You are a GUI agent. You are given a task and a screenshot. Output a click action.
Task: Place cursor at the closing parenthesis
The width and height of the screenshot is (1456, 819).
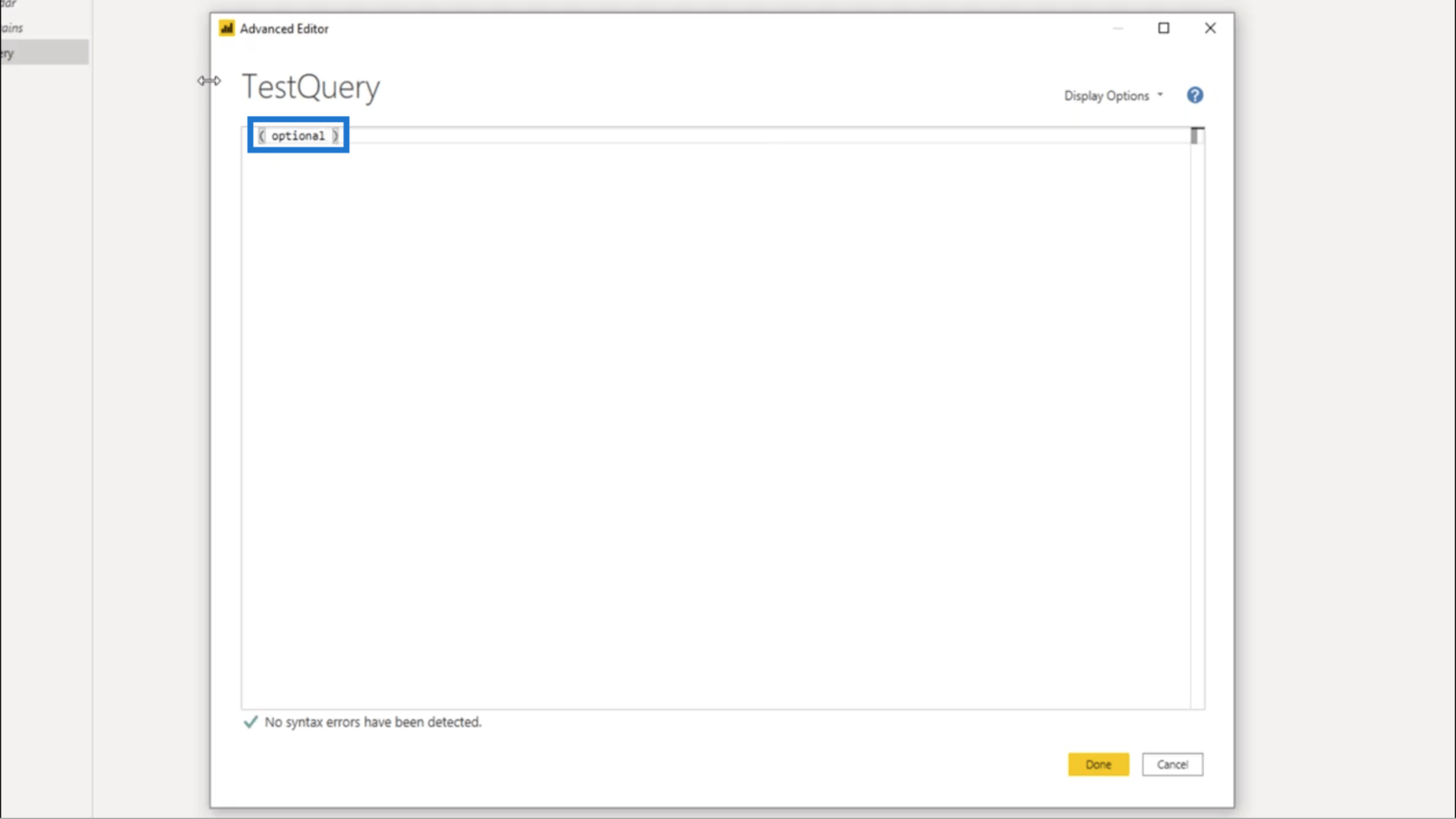[335, 136]
